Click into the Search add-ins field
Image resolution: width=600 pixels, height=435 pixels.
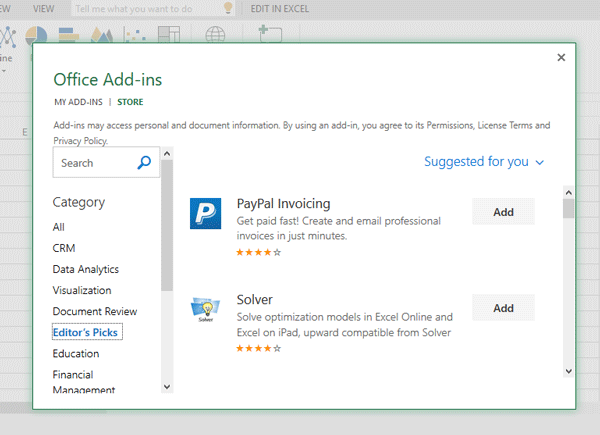95,163
